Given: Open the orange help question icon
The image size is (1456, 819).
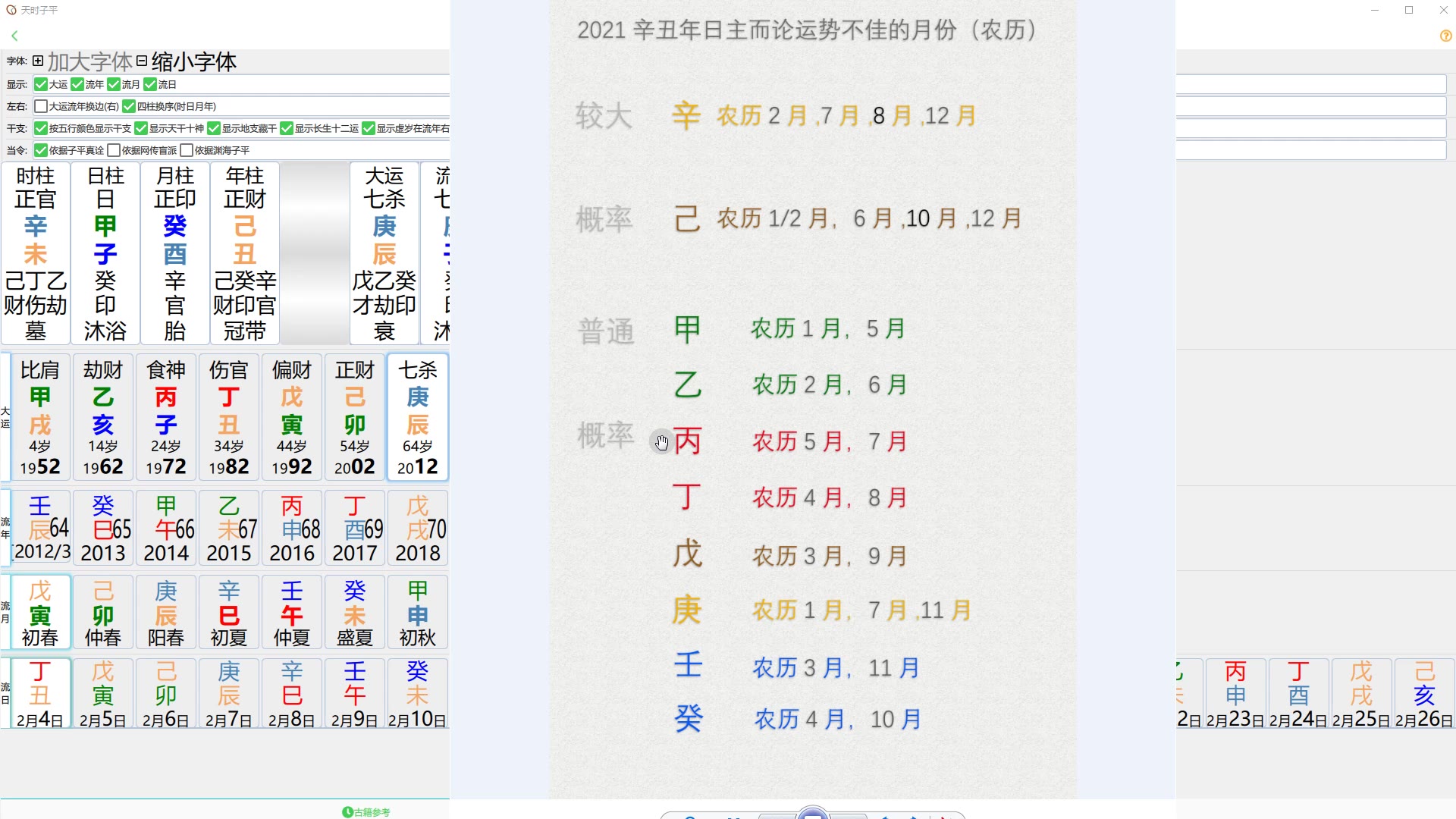Looking at the screenshot, I should (x=1445, y=36).
